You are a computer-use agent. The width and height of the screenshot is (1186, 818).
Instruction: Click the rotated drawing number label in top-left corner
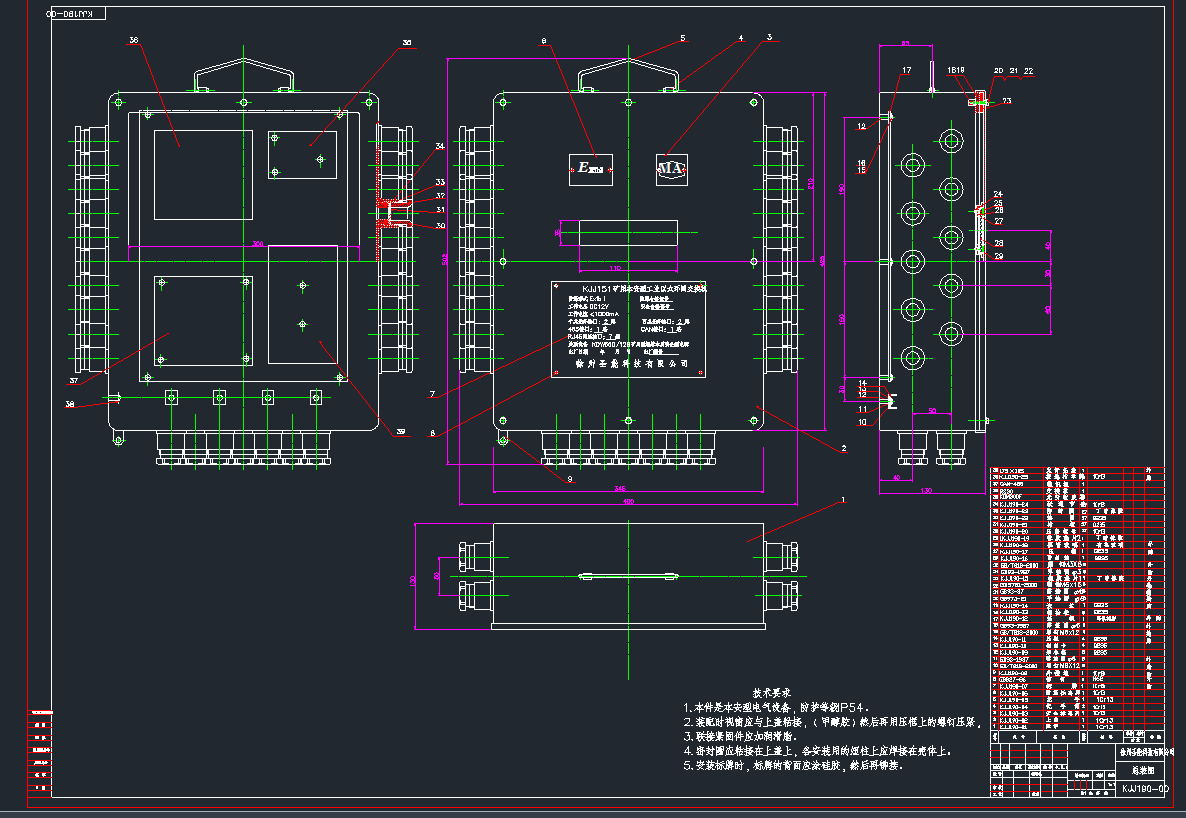[72, 14]
